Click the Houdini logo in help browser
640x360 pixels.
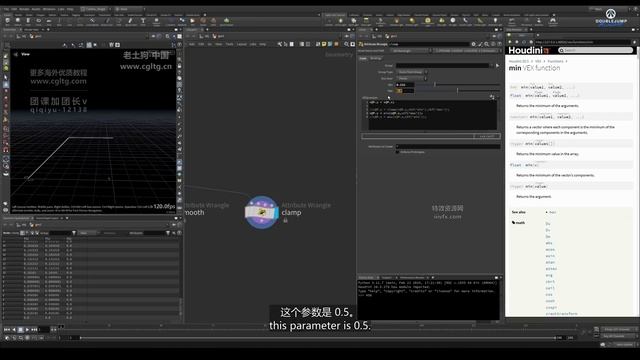[529, 50]
